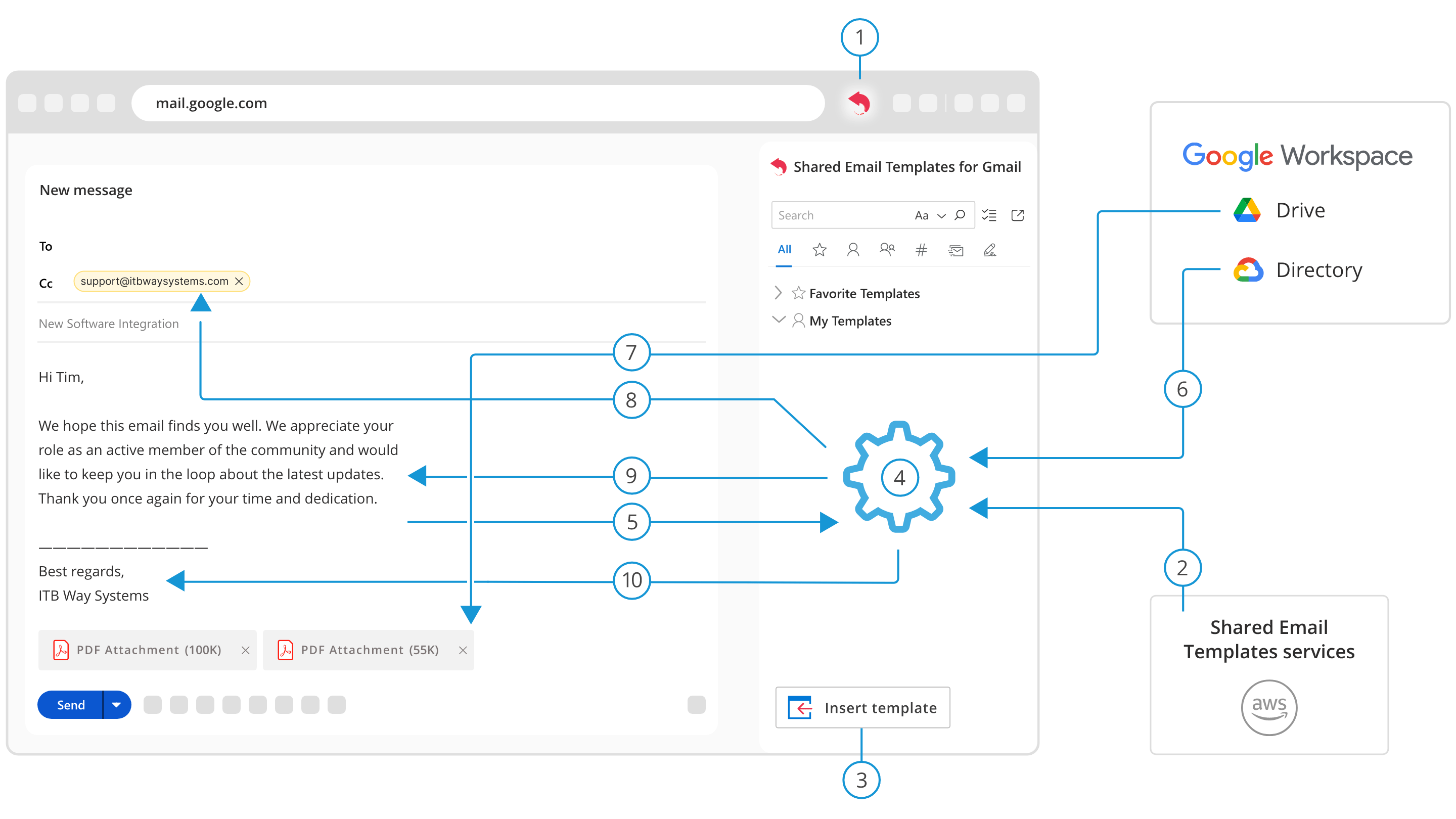Click the Google Drive icon
The width and height of the screenshot is (1456, 819).
click(x=1246, y=210)
